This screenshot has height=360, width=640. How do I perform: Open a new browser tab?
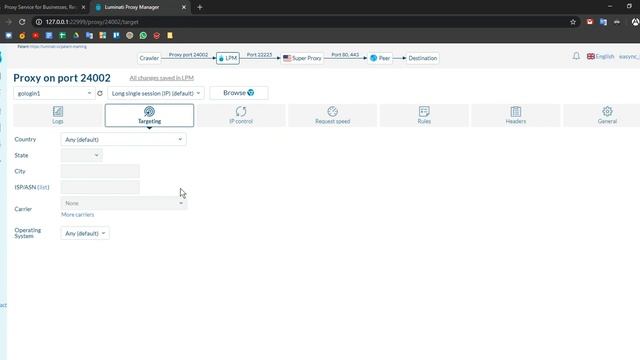(200, 7)
